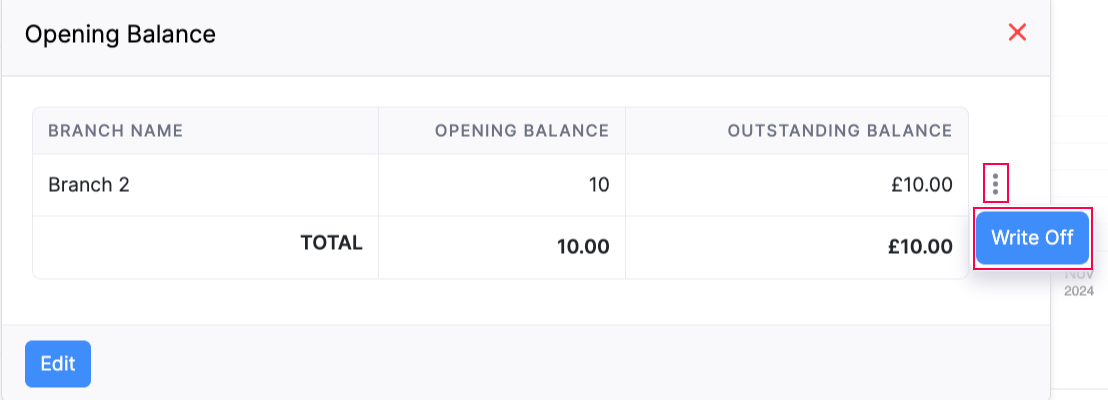Click the dialog footer bar beside Edit
This screenshot has width=1108, height=400.
(500, 363)
